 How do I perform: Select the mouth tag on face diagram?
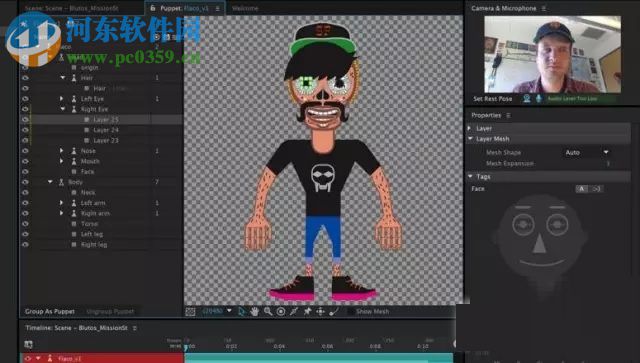point(542,263)
